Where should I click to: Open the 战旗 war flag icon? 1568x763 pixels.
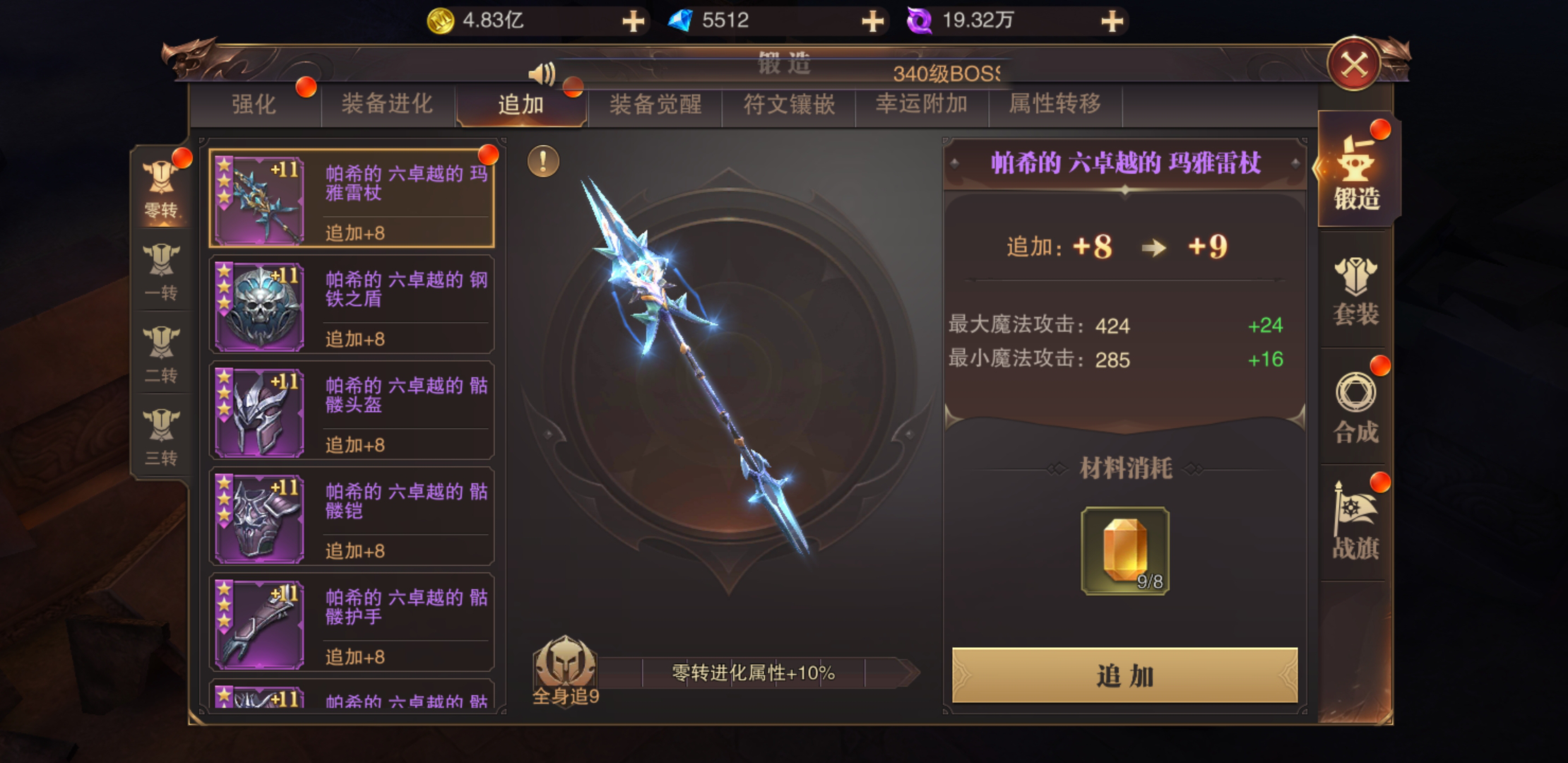click(x=1355, y=523)
